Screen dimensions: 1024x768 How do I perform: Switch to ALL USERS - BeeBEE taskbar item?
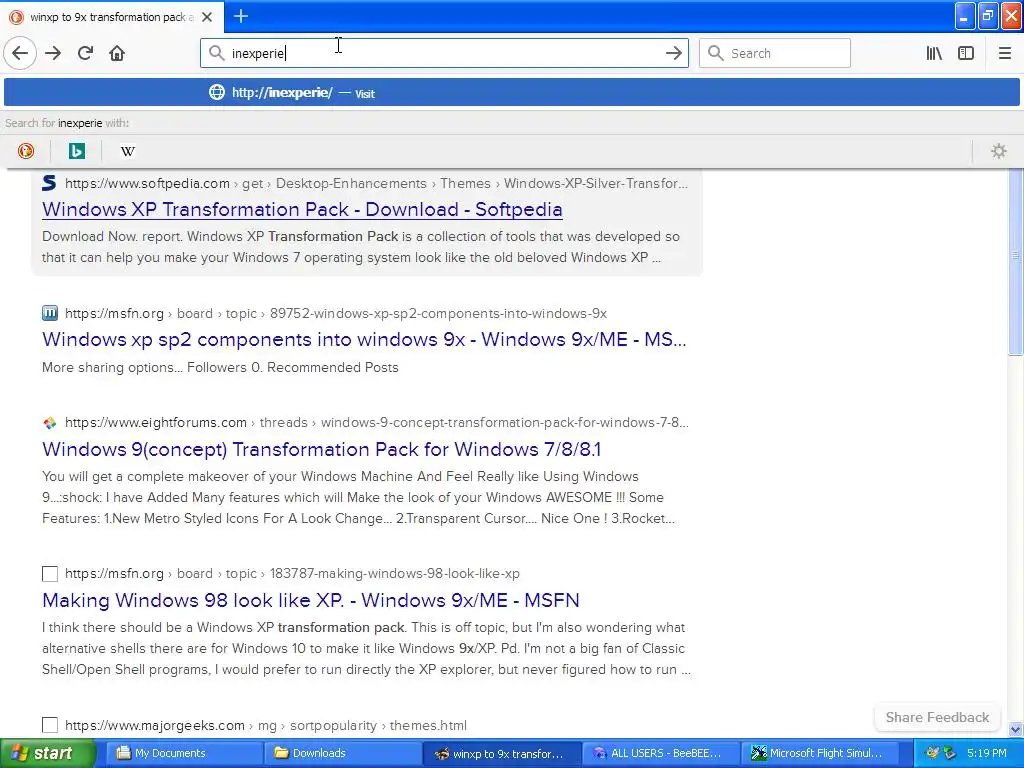pyautogui.click(x=660, y=753)
